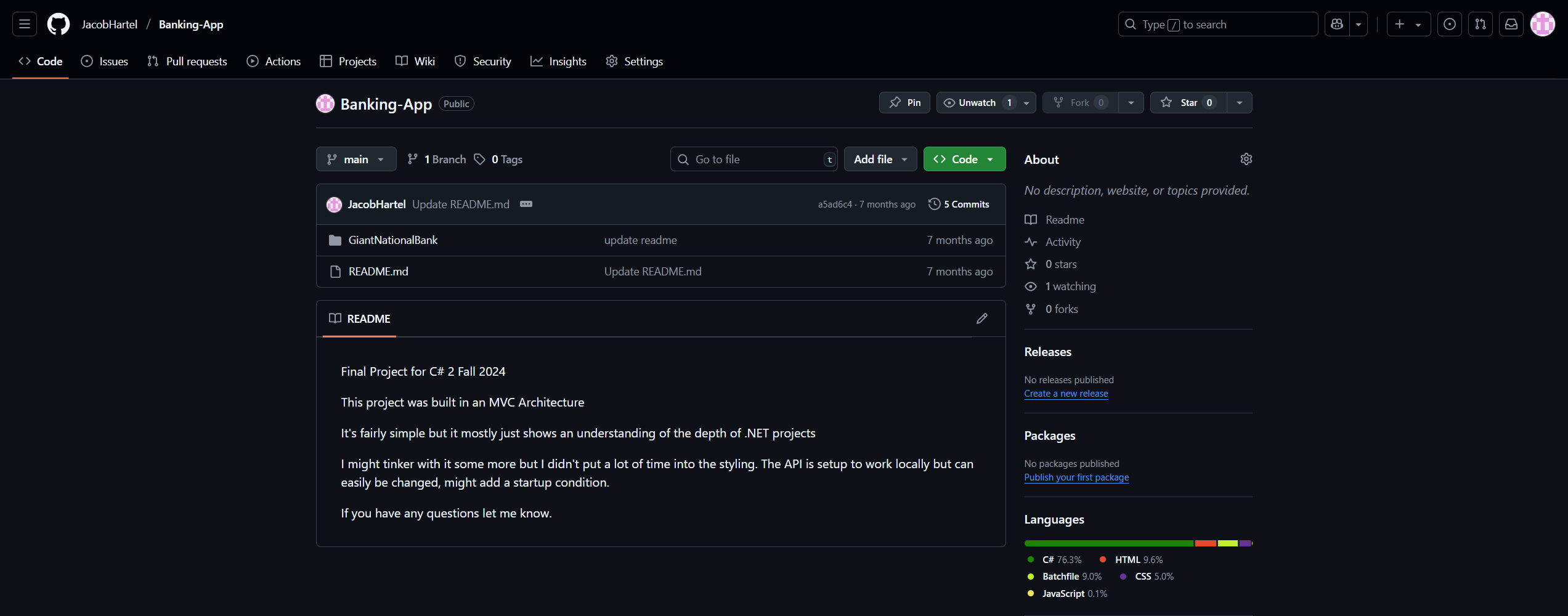The image size is (1568, 616).
Task: Open Copilot chat icon in header
Action: tap(1337, 24)
